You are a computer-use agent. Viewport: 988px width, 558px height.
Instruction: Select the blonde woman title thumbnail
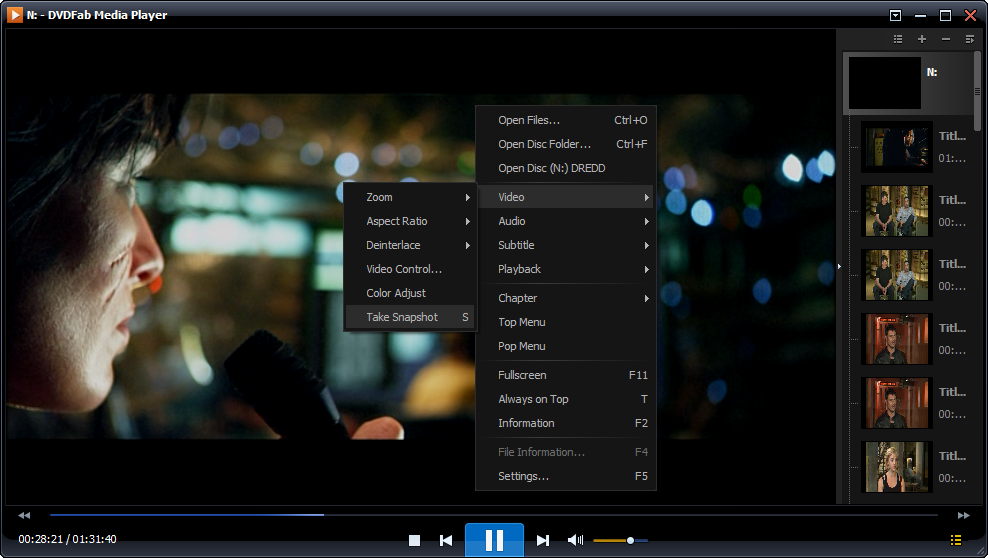pos(896,467)
